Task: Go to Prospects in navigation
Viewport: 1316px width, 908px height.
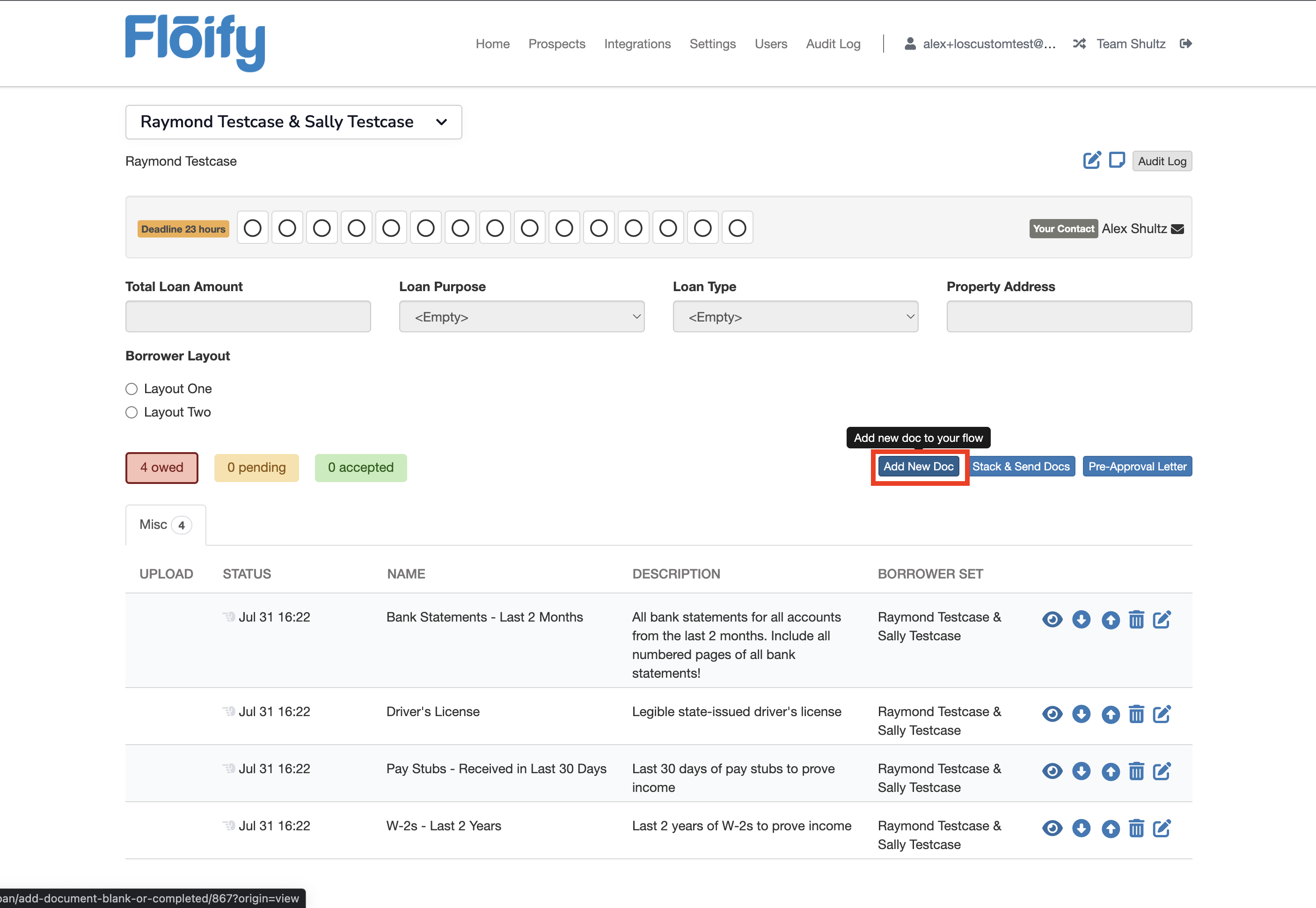Action: tap(556, 44)
